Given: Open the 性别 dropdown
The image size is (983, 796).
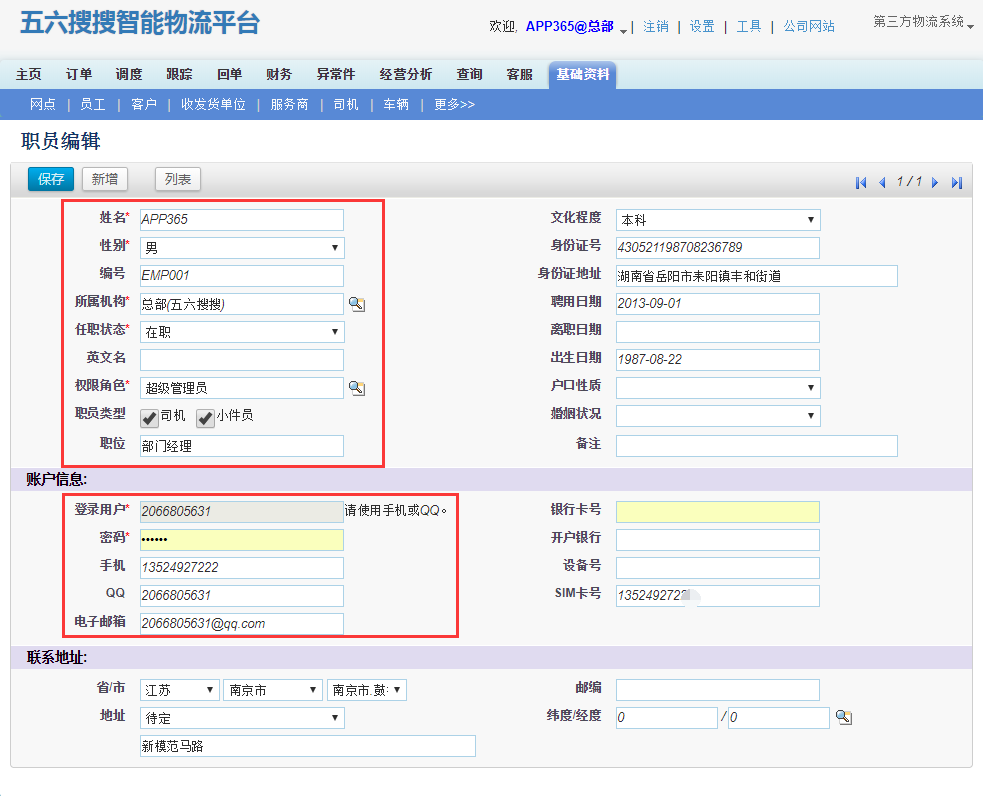Looking at the screenshot, I should pyautogui.click(x=242, y=248).
